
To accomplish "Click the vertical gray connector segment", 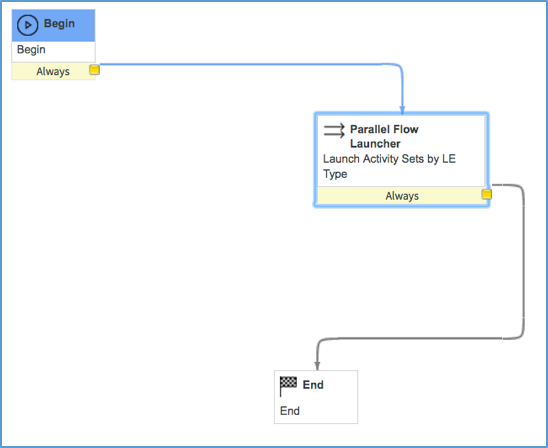I will [x=524, y=262].
